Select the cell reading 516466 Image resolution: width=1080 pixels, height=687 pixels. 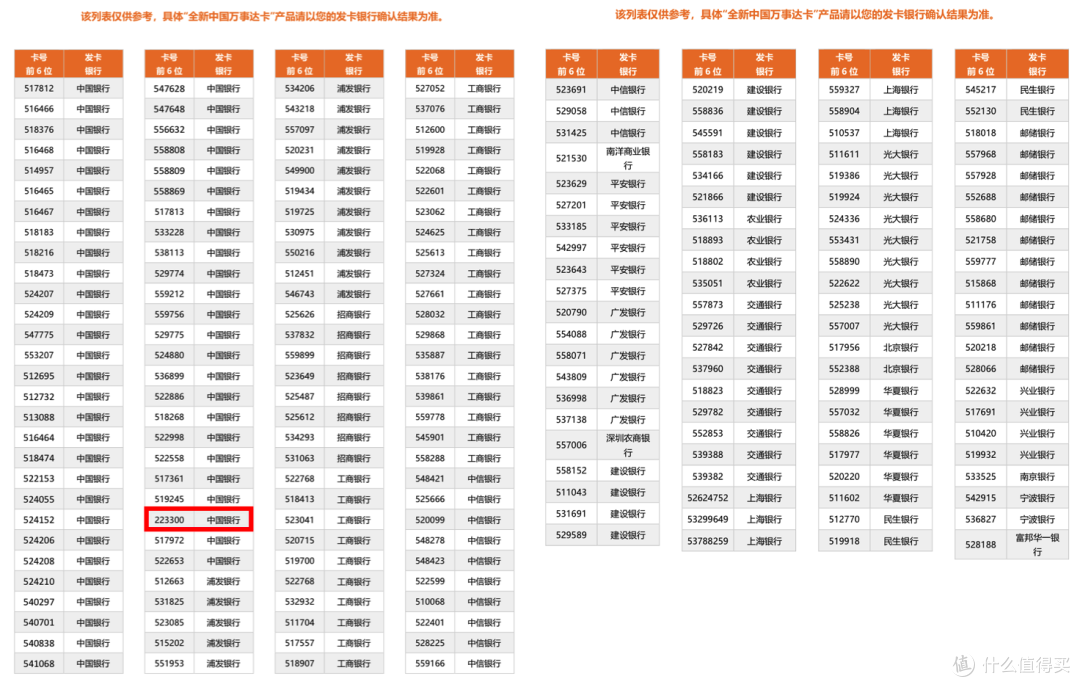39,109
